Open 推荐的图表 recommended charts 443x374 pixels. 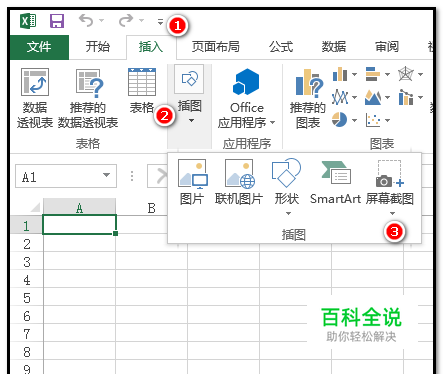coord(308,99)
